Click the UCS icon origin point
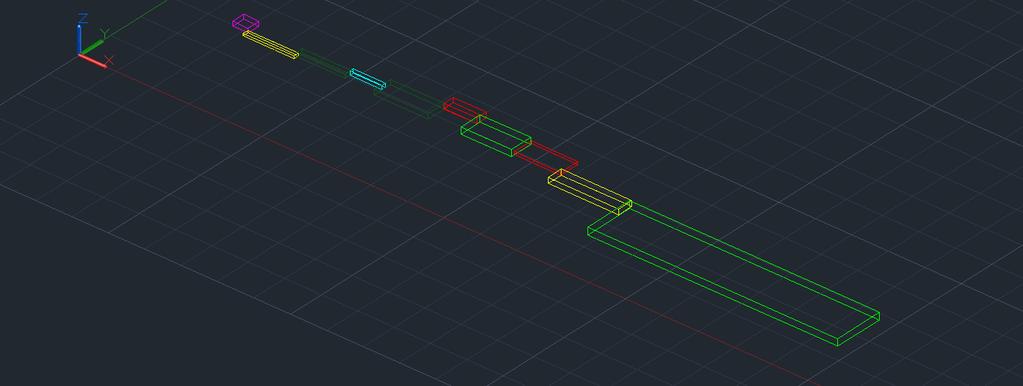This screenshot has width=1023, height=386. tap(79, 55)
